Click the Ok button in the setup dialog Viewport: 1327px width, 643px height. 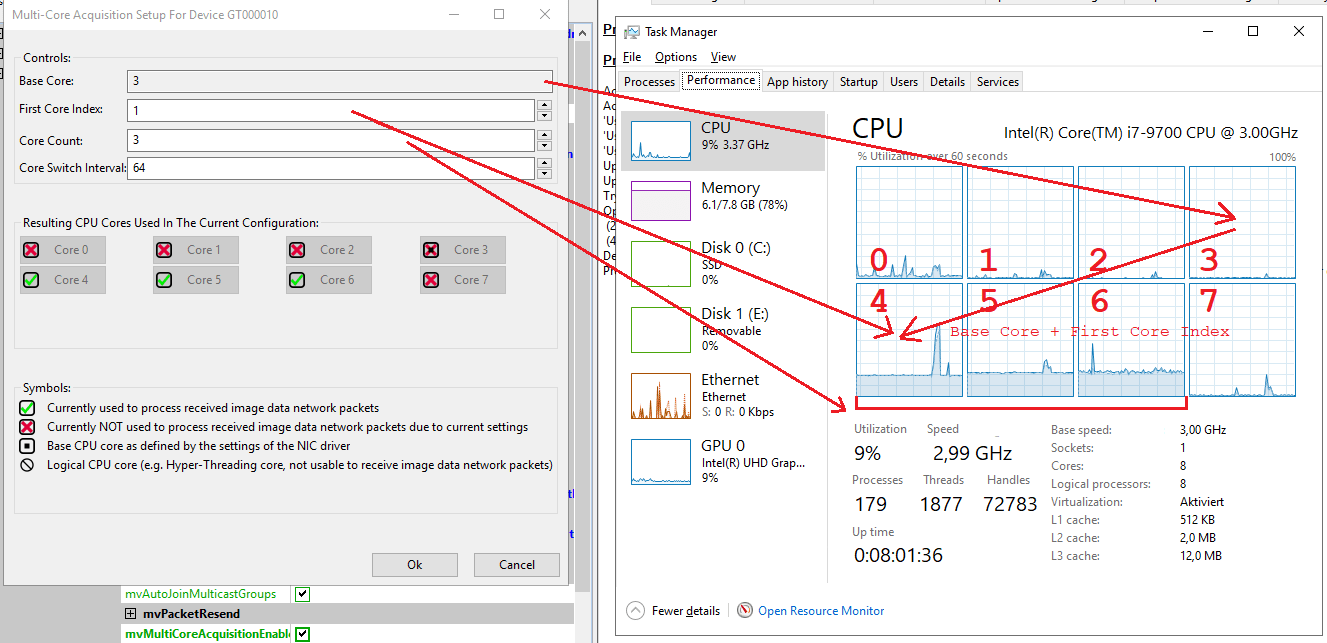[414, 564]
